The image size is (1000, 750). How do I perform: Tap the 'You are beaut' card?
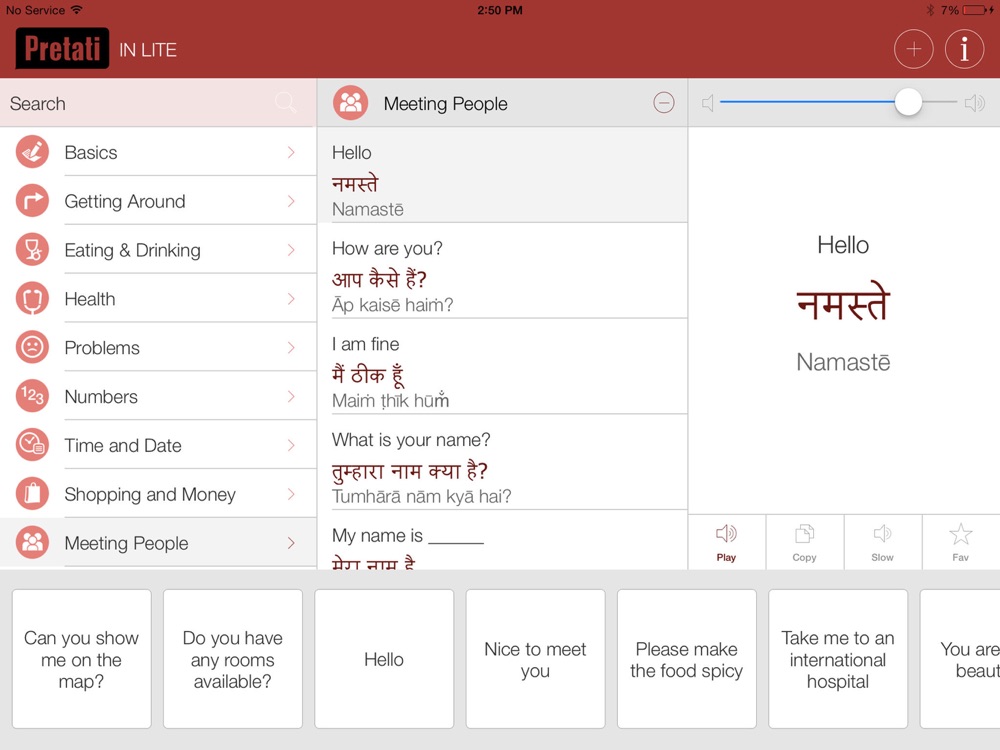[x=960, y=659]
